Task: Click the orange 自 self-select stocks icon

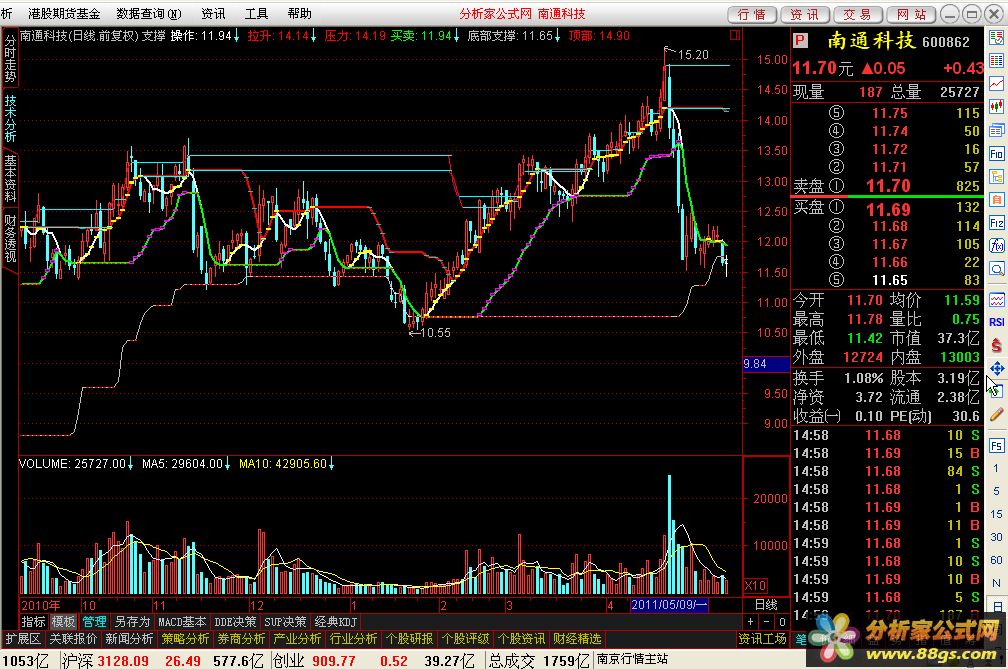Action: (996, 200)
